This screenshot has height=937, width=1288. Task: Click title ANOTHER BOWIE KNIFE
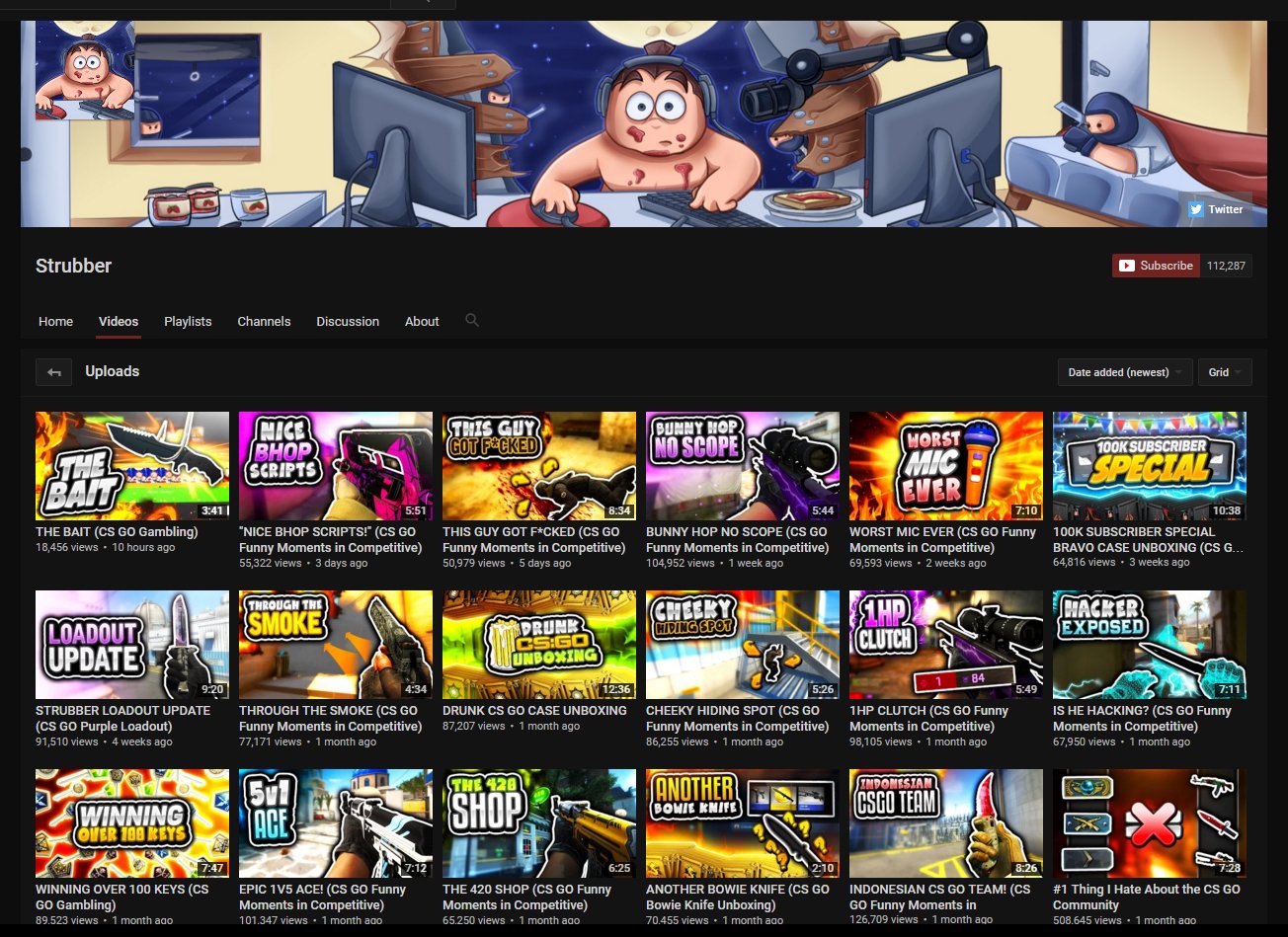click(738, 898)
